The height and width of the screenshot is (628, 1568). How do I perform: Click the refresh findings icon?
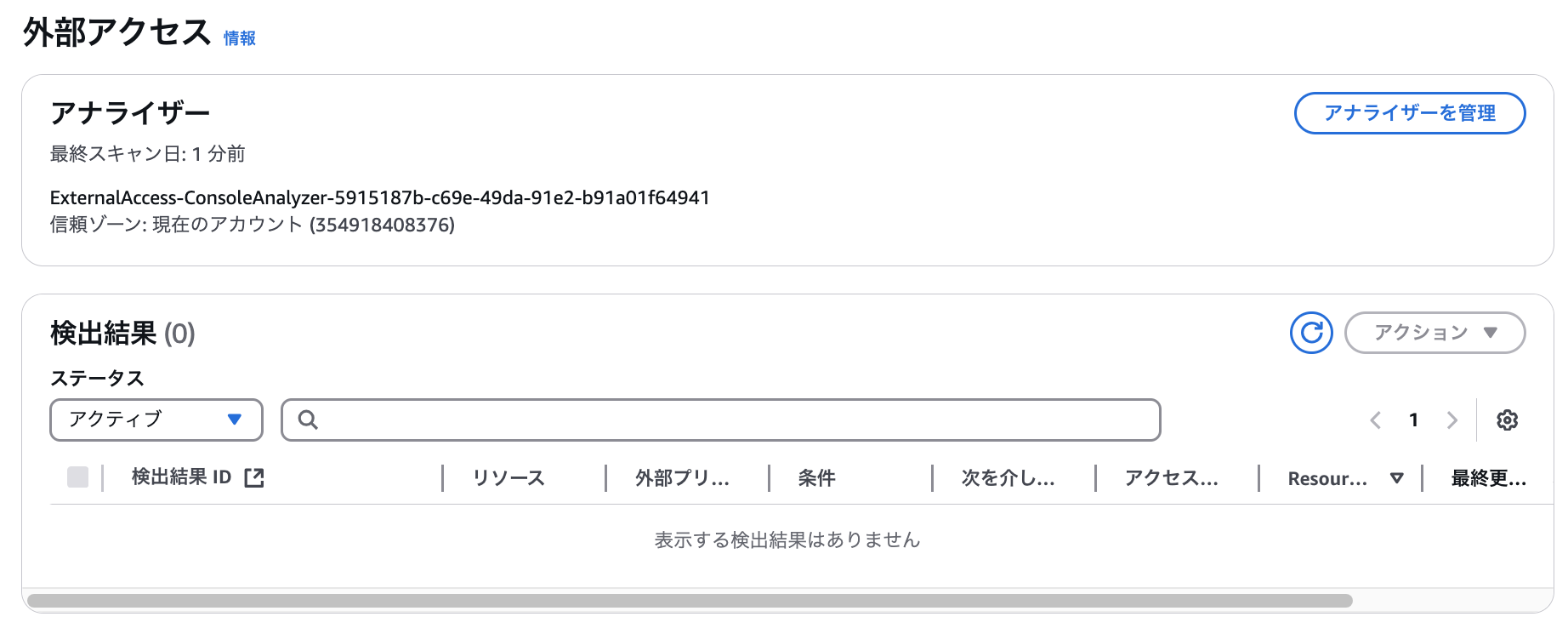[1311, 333]
